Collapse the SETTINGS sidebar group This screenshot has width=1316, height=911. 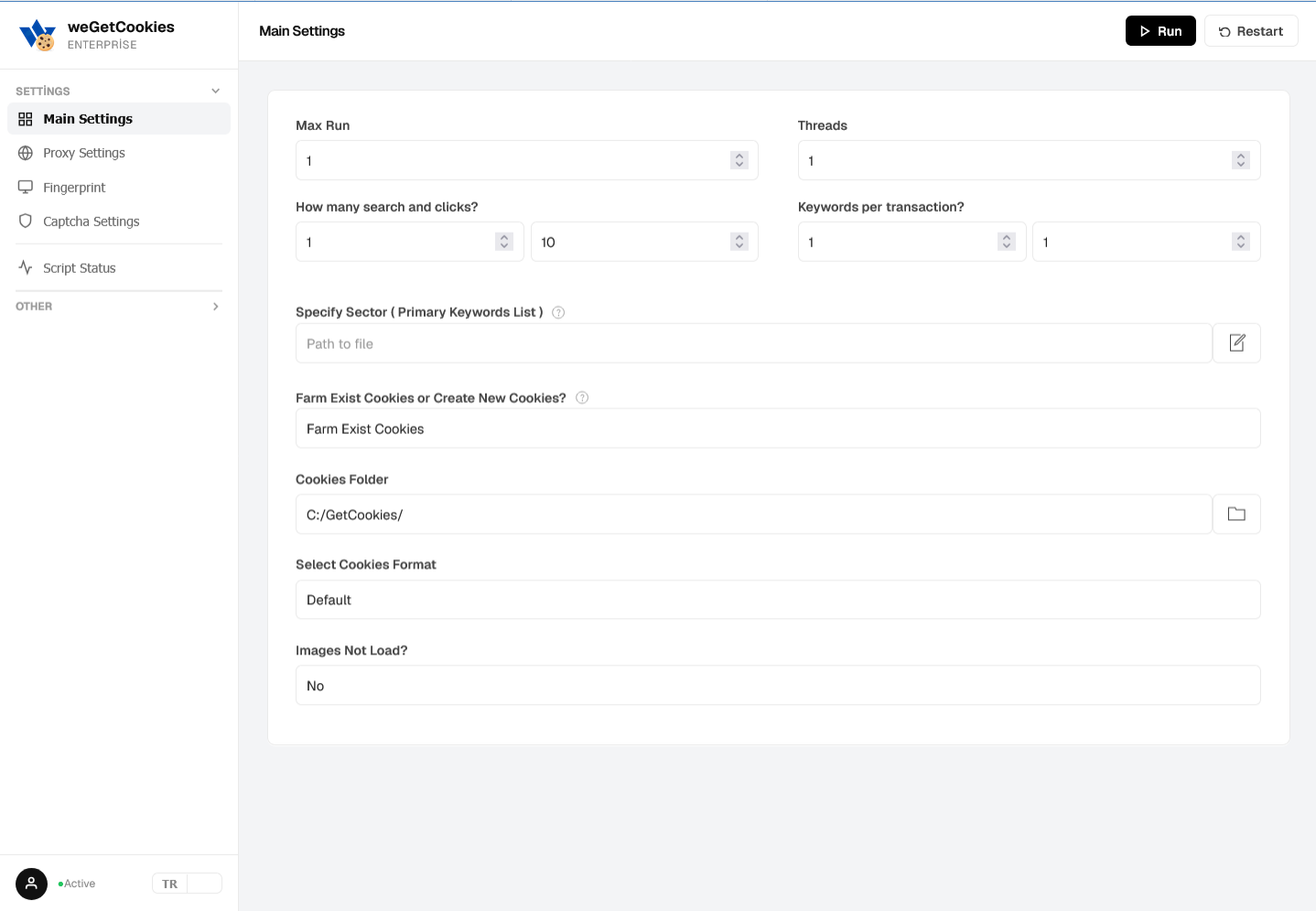119,91
